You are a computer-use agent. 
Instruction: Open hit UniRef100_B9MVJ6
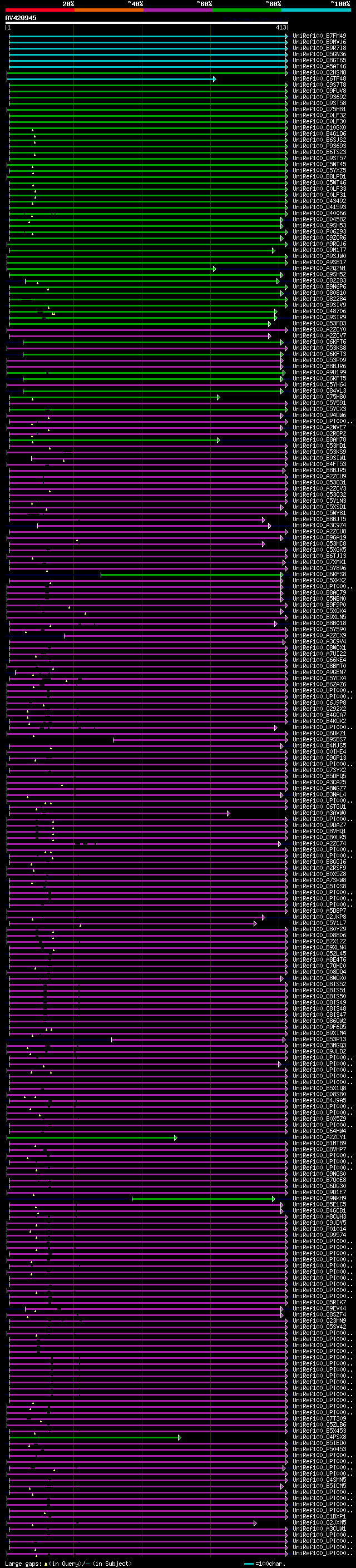(319, 42)
